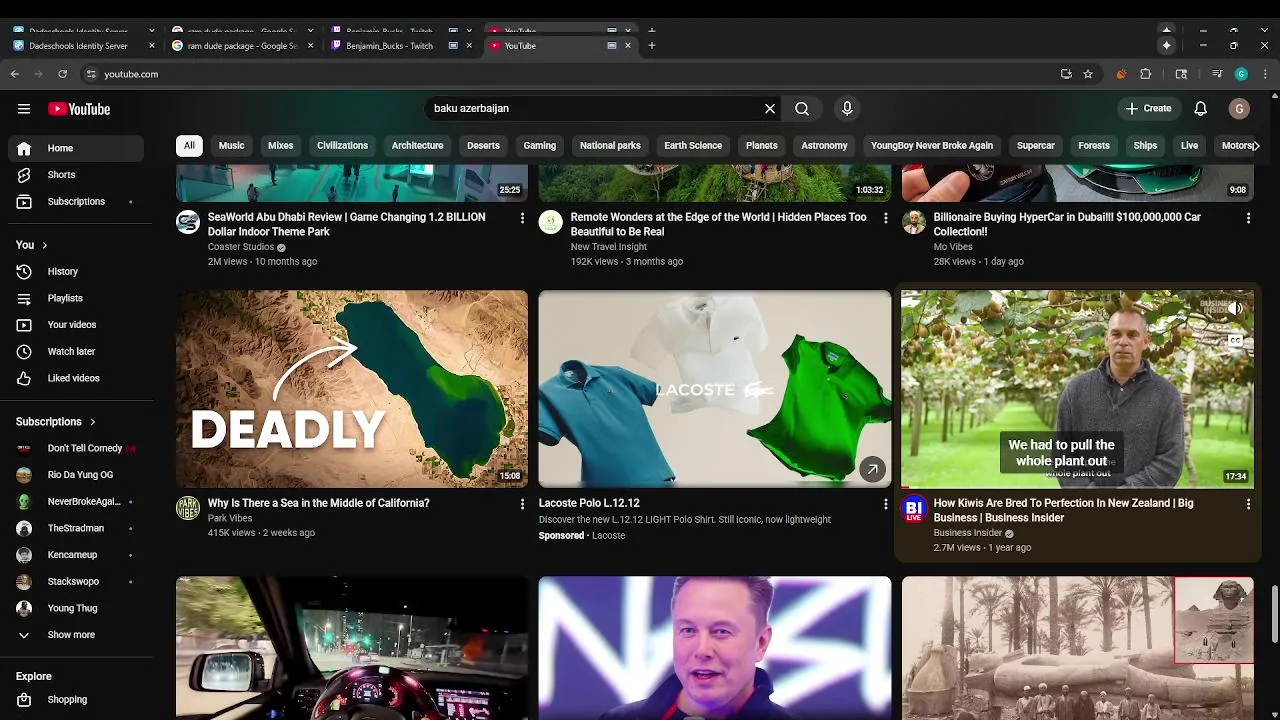The width and height of the screenshot is (1280, 720).
Task: Expand the Subscriptions section header
Action: pyautogui.click(x=56, y=422)
